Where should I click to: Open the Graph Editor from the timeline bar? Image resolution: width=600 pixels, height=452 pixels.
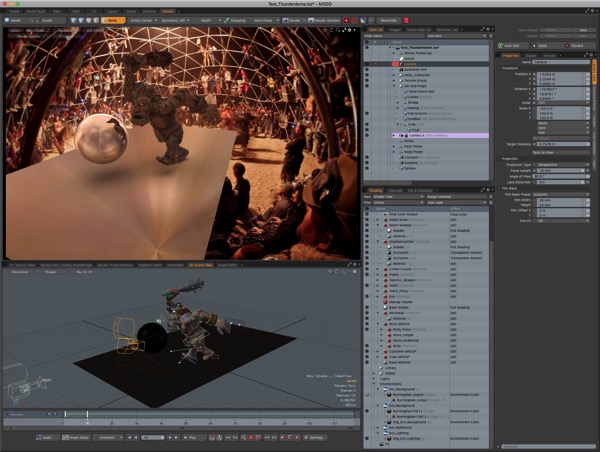tap(75, 437)
